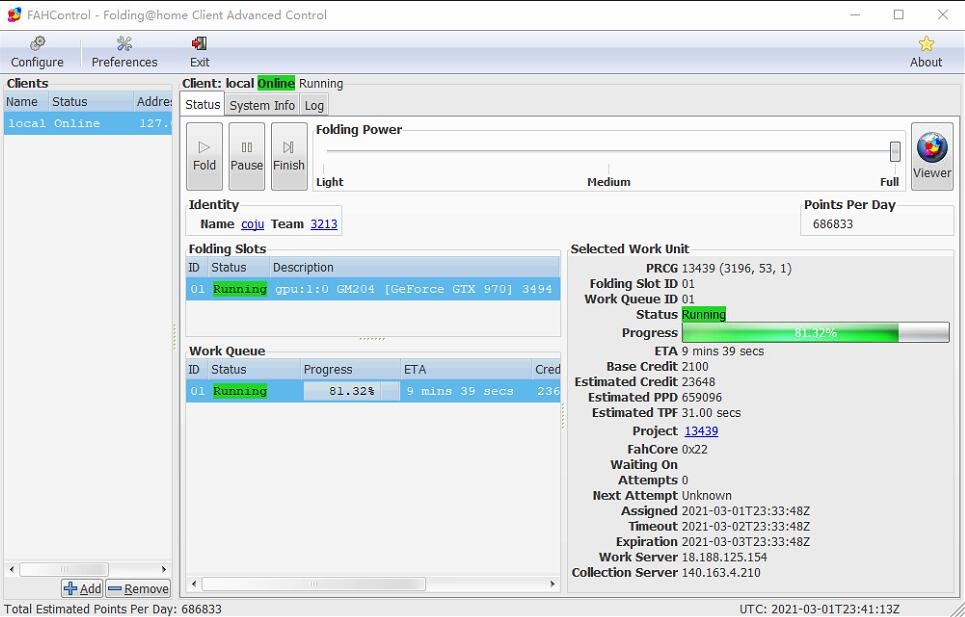Click Folding Slots Status column header

pos(238,267)
